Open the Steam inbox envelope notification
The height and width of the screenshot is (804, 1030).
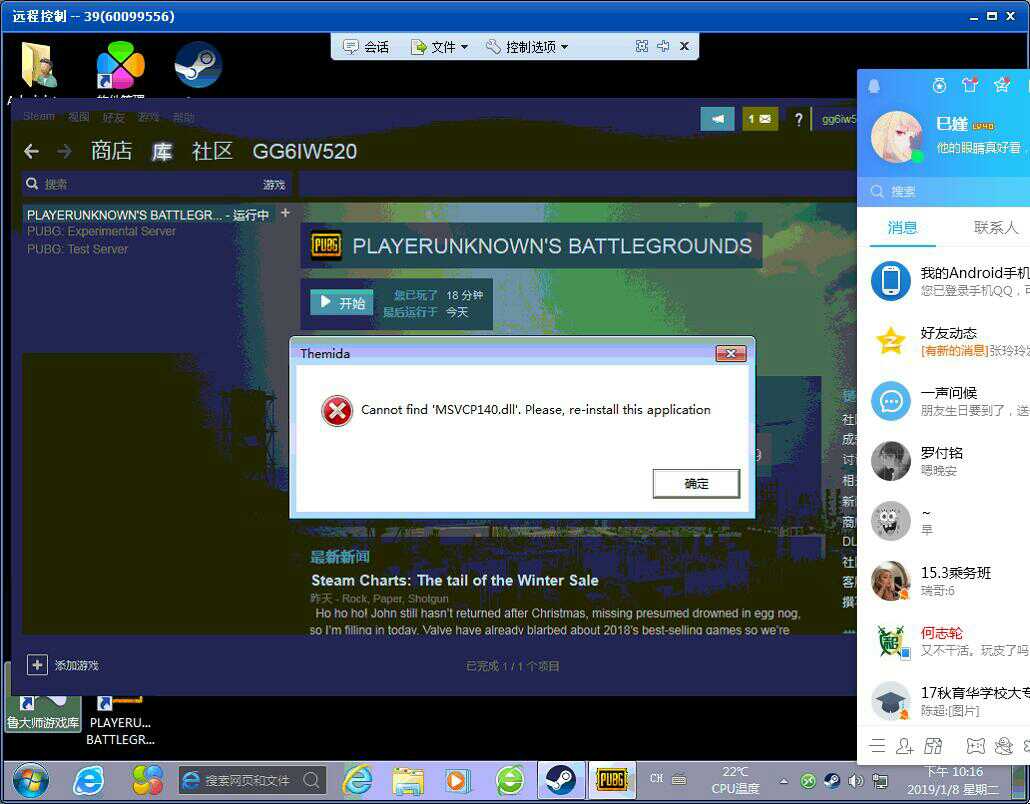760,119
